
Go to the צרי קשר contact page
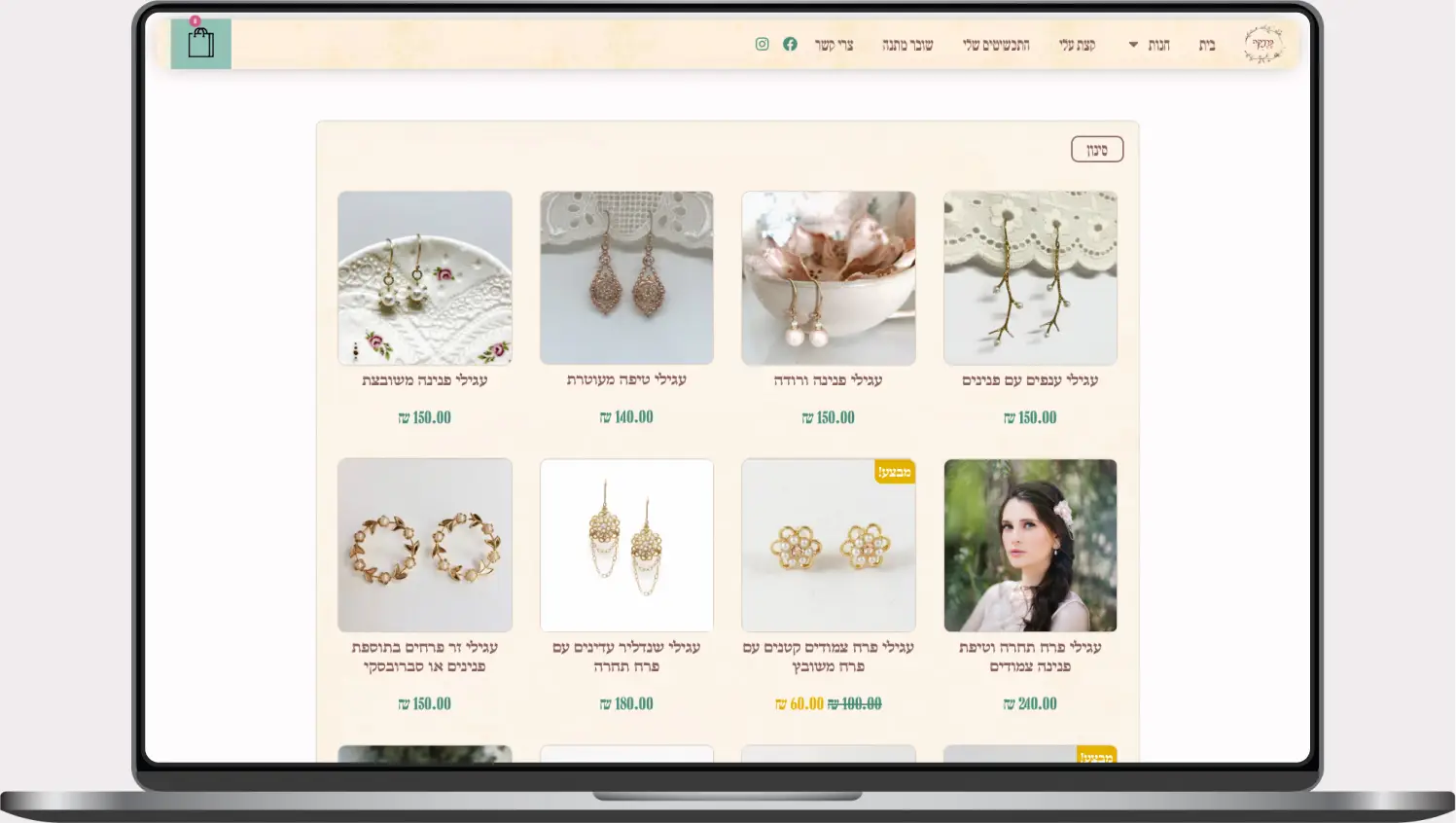(834, 45)
